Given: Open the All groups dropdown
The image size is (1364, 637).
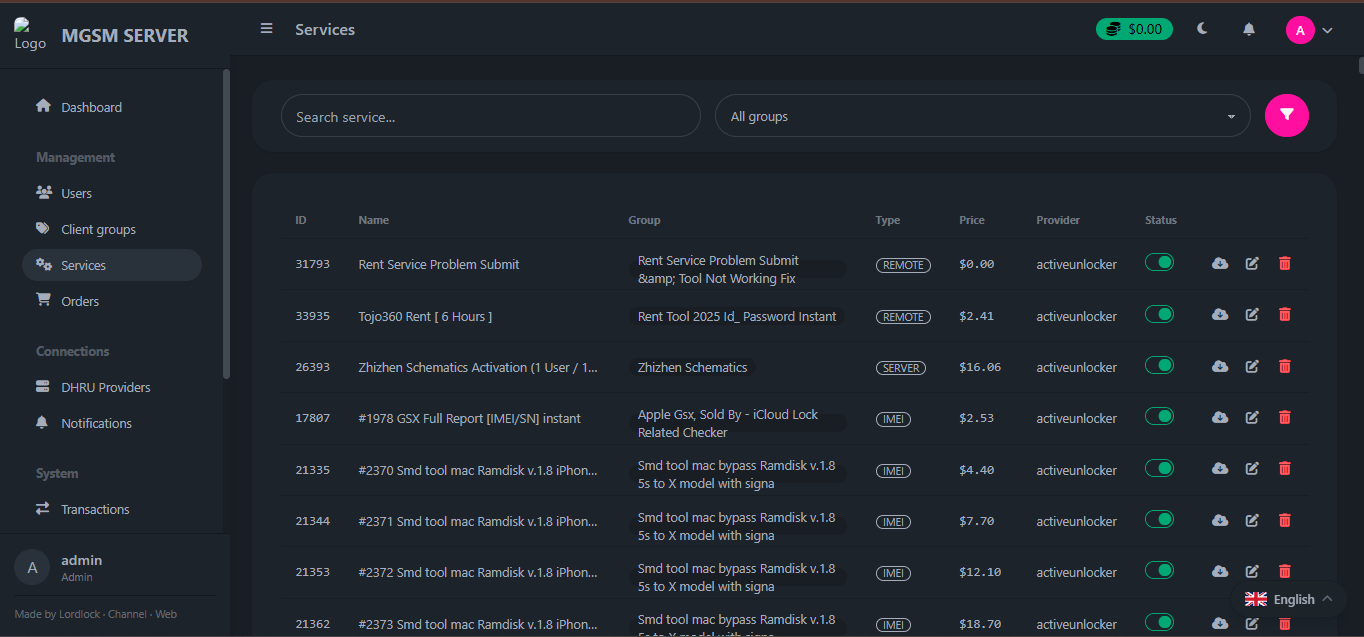Looking at the screenshot, I should pyautogui.click(x=982, y=116).
